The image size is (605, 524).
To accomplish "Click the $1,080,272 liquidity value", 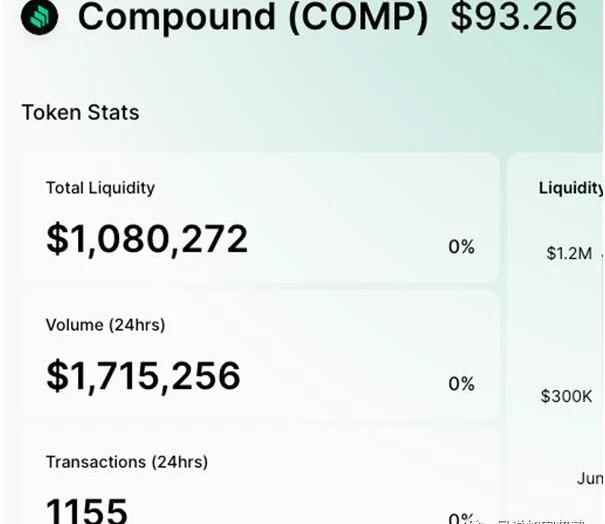I will click(147, 239).
